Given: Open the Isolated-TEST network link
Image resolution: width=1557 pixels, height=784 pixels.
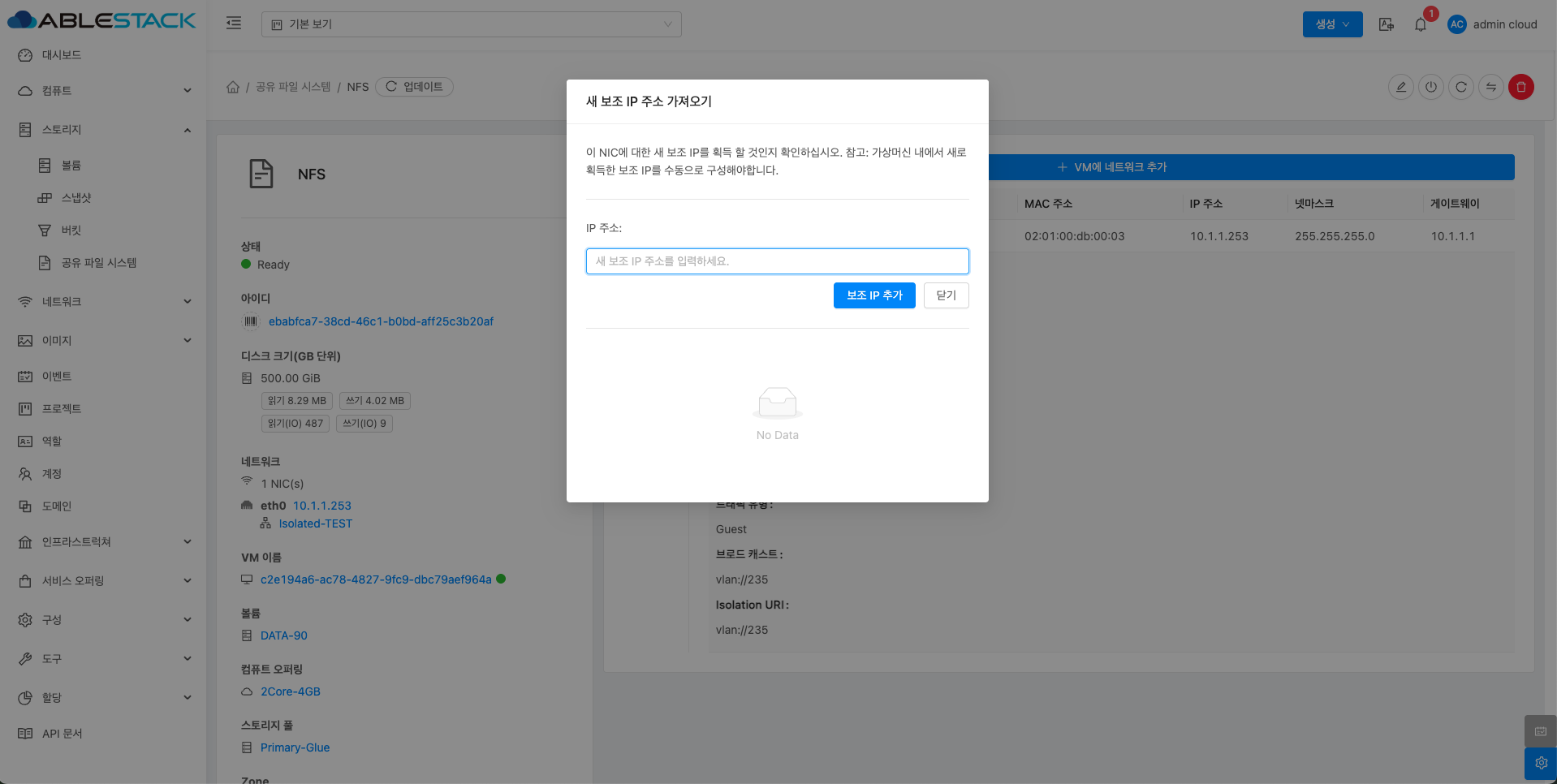Looking at the screenshot, I should tap(316, 523).
